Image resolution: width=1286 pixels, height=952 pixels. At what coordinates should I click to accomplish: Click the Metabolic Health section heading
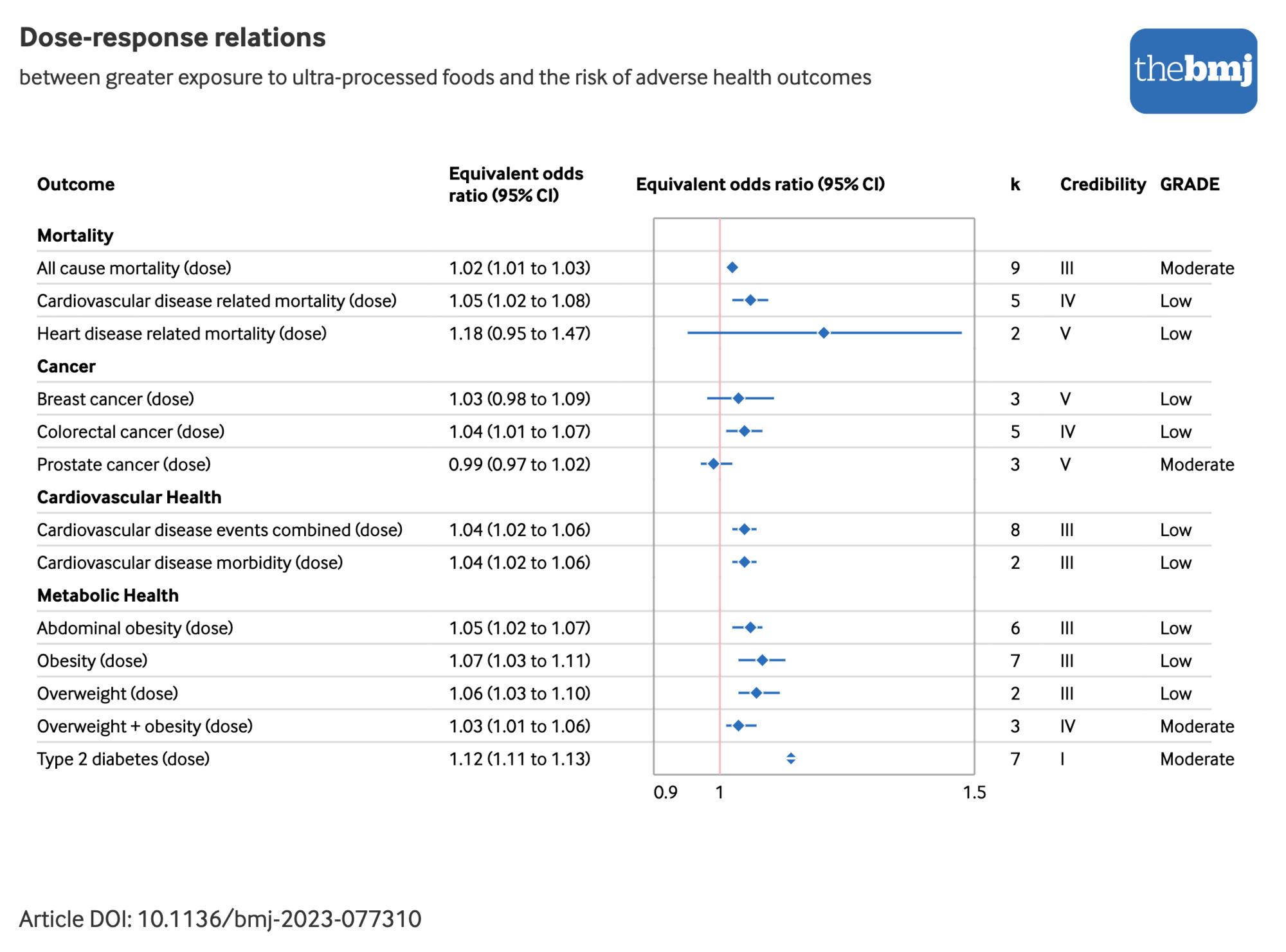tap(107, 595)
